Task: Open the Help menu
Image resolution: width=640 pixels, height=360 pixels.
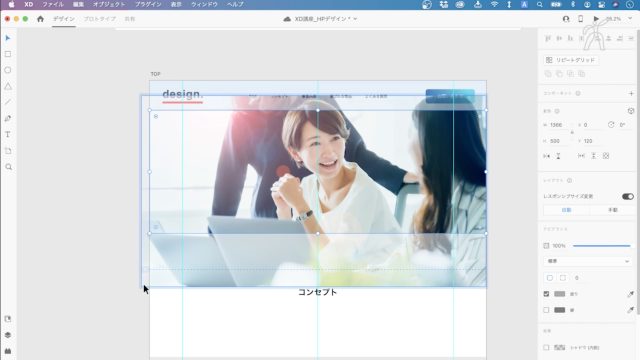Action: (x=236, y=4)
